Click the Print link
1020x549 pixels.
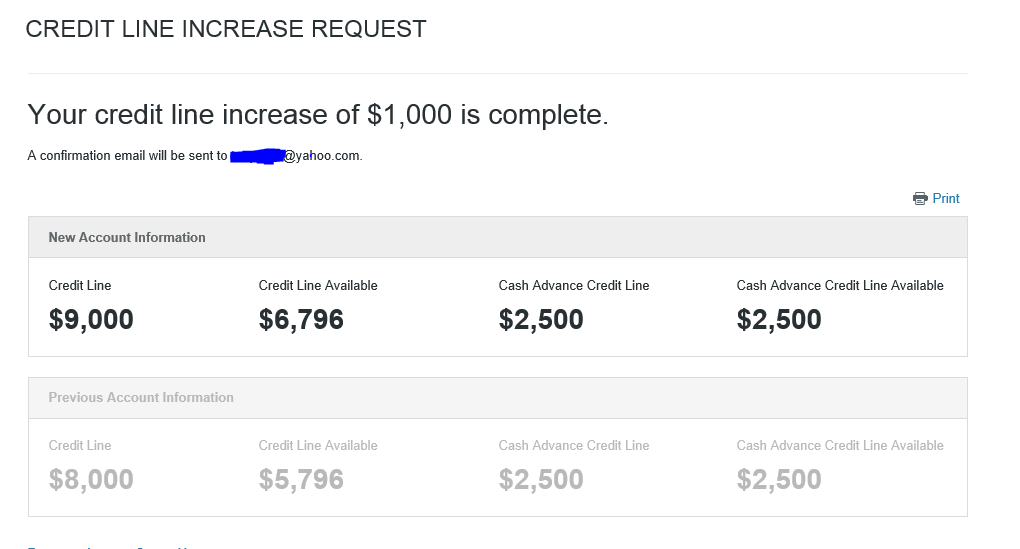(945, 199)
